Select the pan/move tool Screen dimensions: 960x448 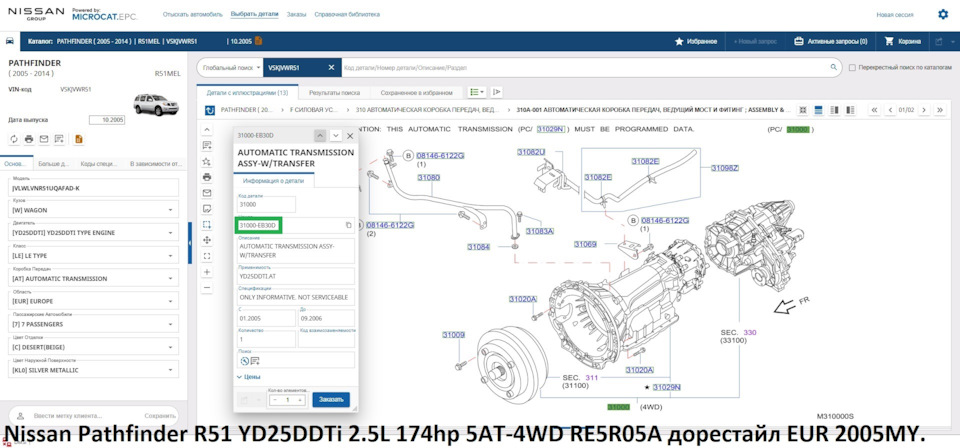(207, 241)
